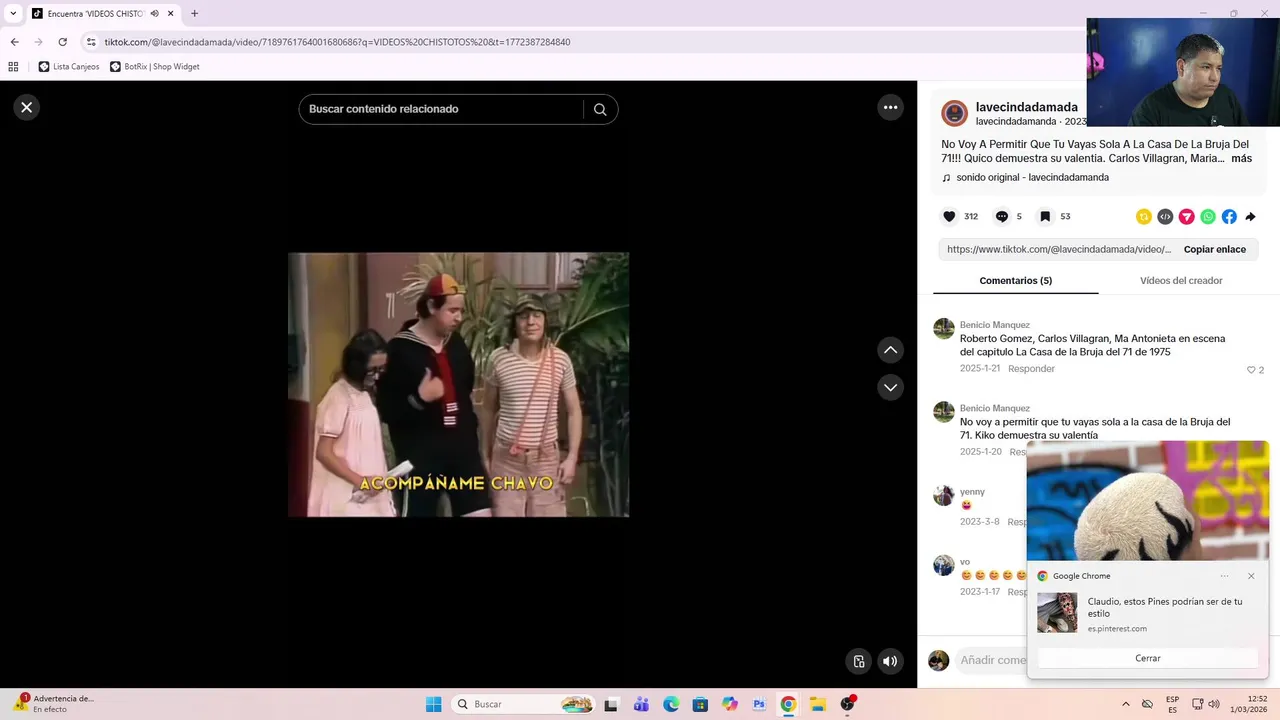The width and height of the screenshot is (1280, 720).
Task: Share the video to WhatsApp
Action: (x=1208, y=217)
